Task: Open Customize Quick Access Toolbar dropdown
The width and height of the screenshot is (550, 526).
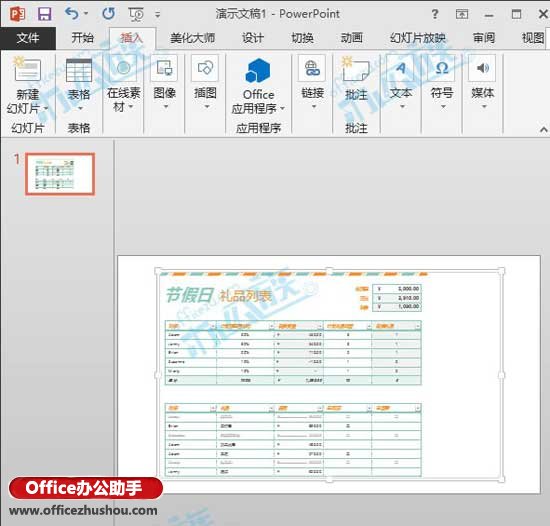Action: (157, 15)
